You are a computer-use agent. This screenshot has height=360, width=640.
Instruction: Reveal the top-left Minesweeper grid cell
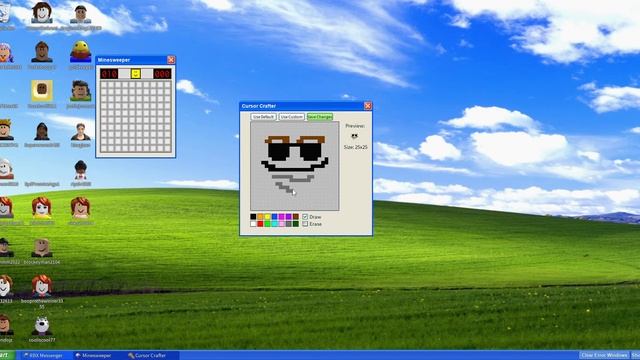click(x=104, y=84)
